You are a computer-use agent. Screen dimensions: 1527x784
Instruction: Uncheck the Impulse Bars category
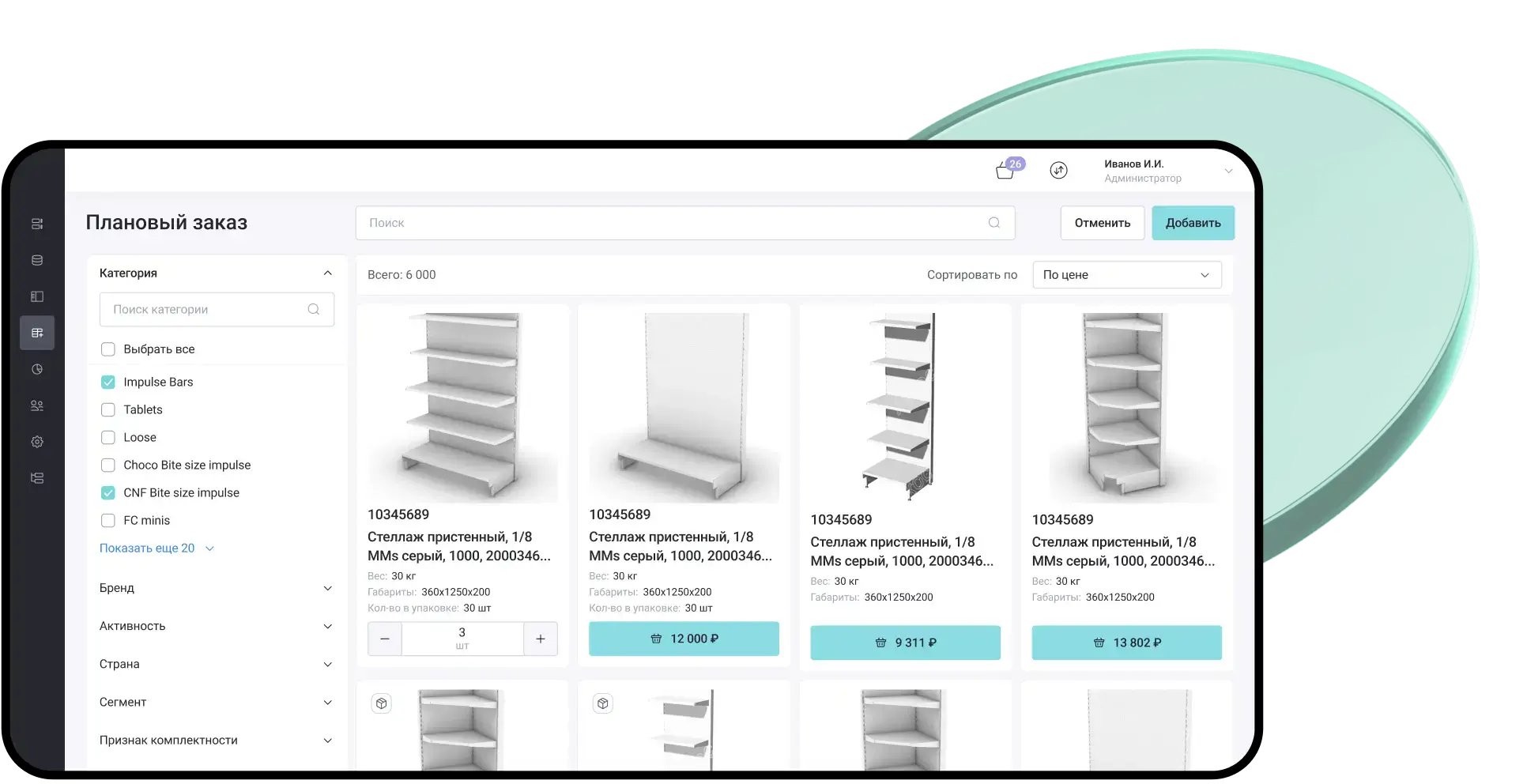[108, 382]
